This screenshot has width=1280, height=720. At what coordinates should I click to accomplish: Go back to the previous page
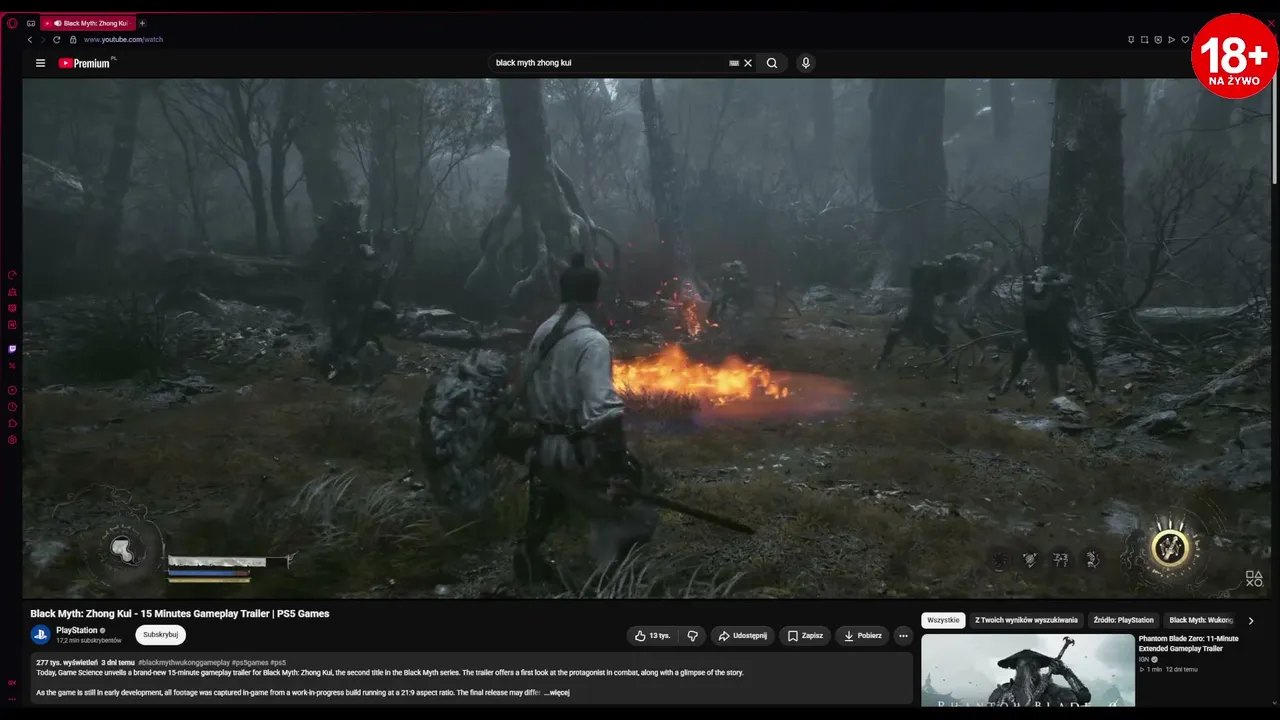[x=30, y=40]
